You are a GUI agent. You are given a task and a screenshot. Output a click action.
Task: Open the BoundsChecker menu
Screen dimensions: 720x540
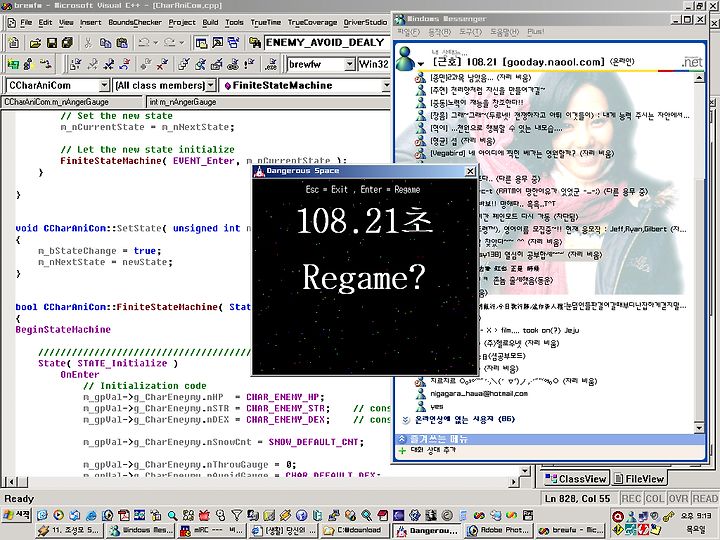coord(135,22)
